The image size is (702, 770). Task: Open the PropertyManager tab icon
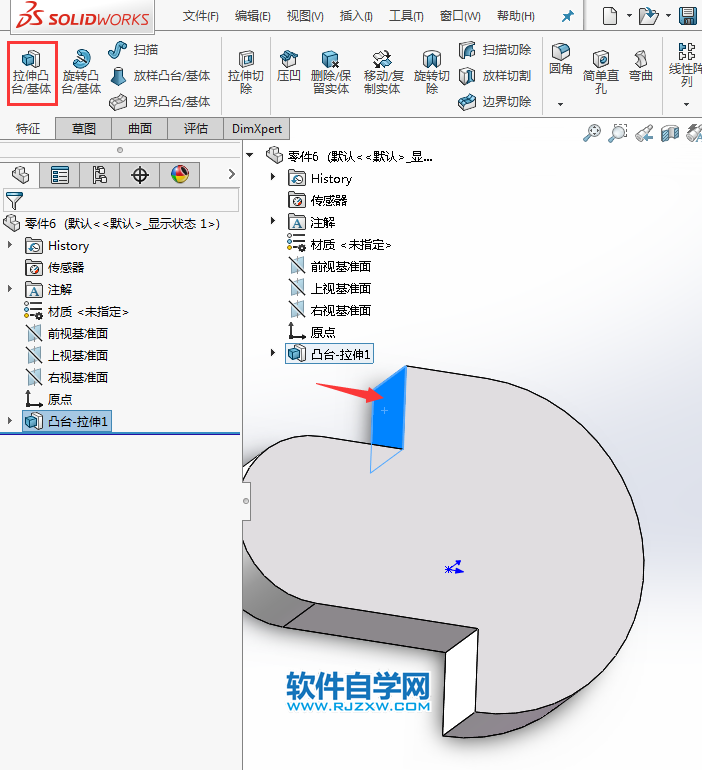tap(60, 175)
